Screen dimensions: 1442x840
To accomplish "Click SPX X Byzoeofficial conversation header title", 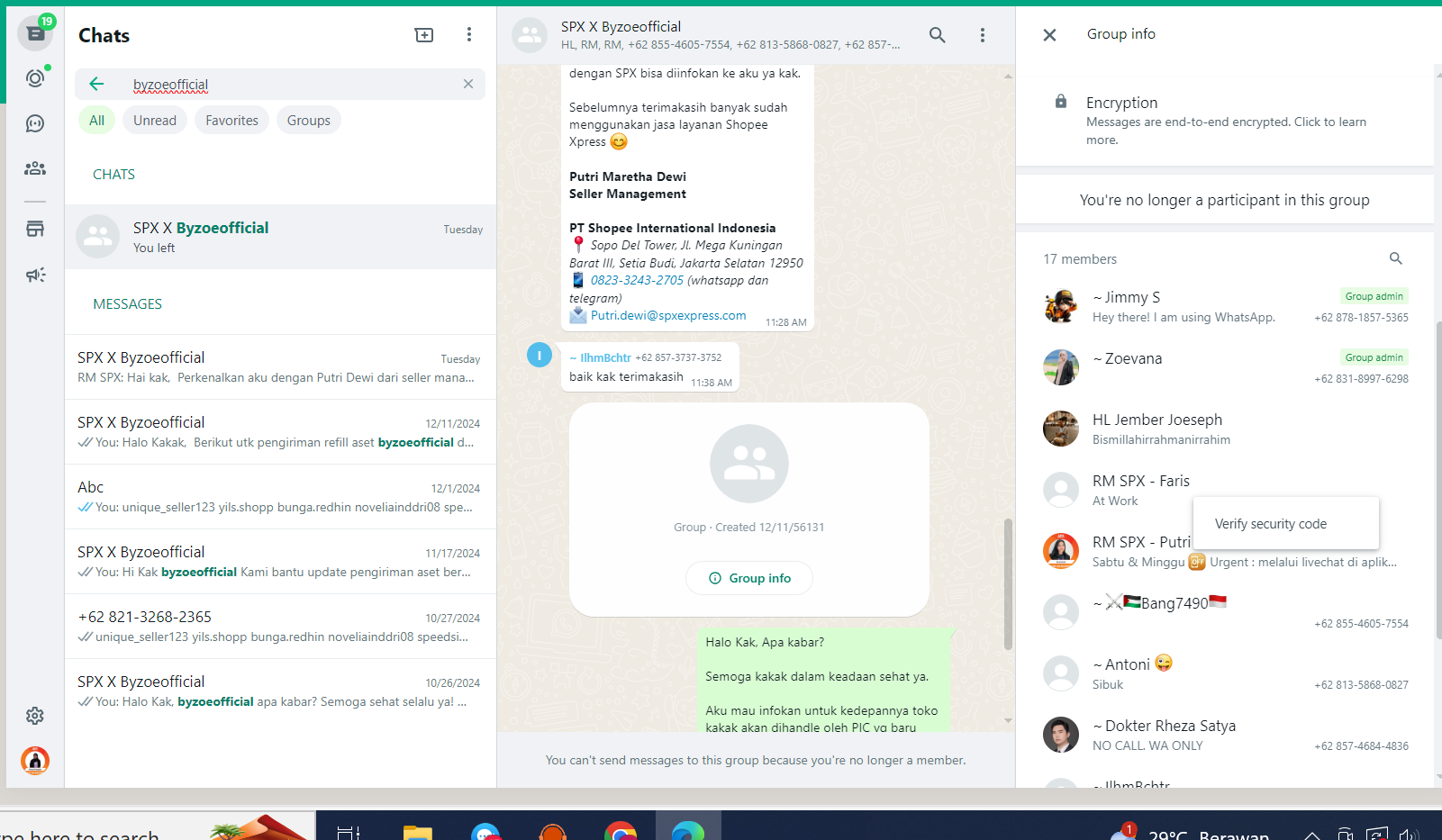I will pos(621,27).
